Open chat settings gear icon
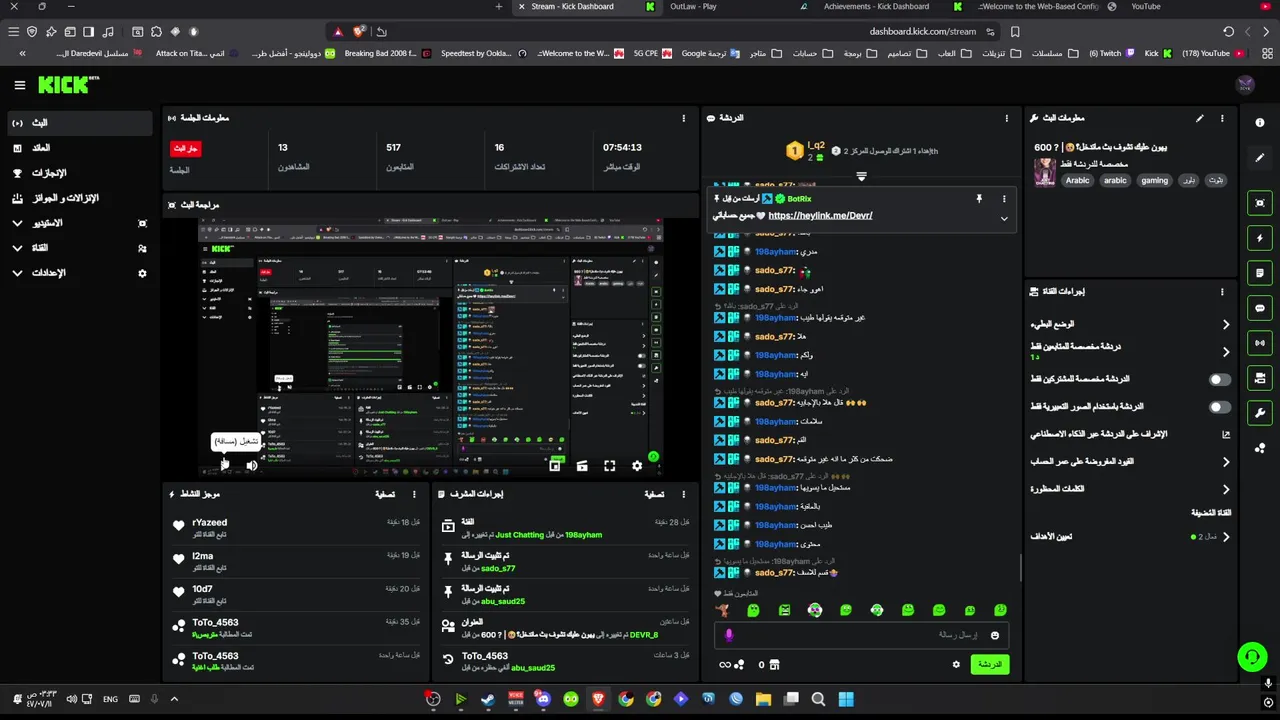 tap(956, 664)
